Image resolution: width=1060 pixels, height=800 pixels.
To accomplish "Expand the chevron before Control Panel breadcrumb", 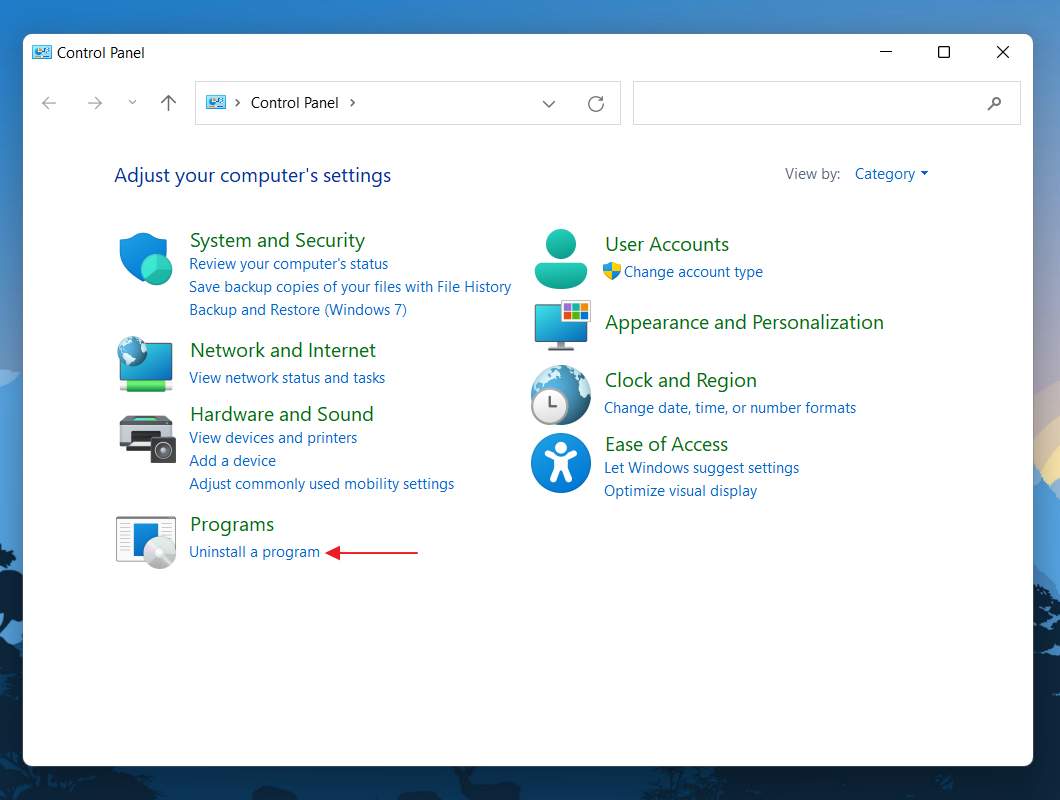I will point(237,103).
